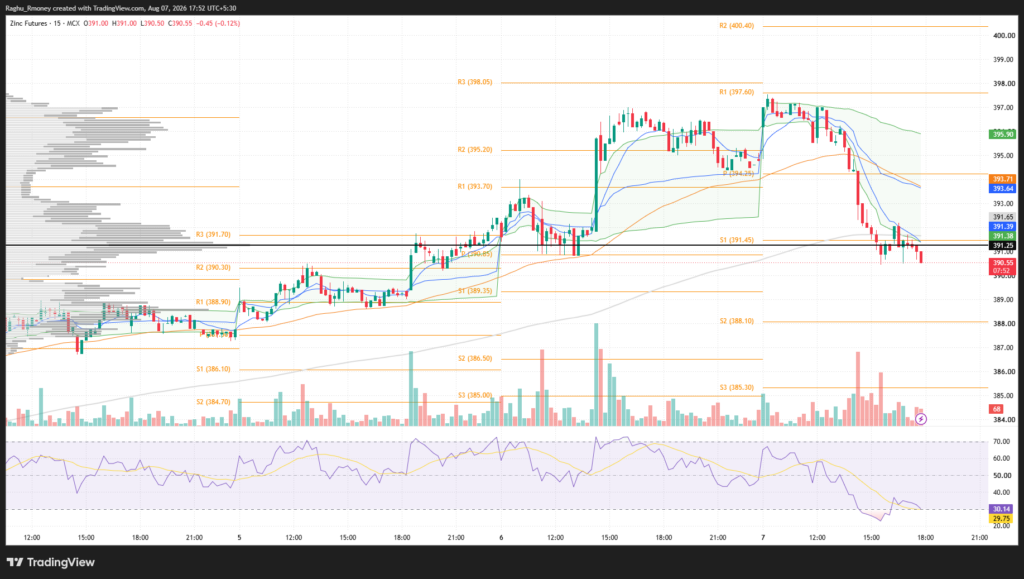Click the green 395.90 price tag

tap(1002, 134)
